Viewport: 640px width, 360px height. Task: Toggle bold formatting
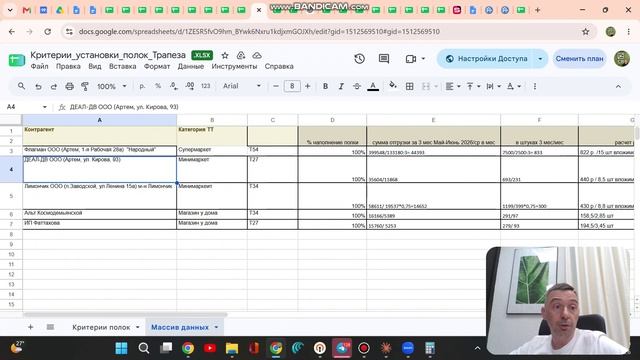tap(325, 87)
